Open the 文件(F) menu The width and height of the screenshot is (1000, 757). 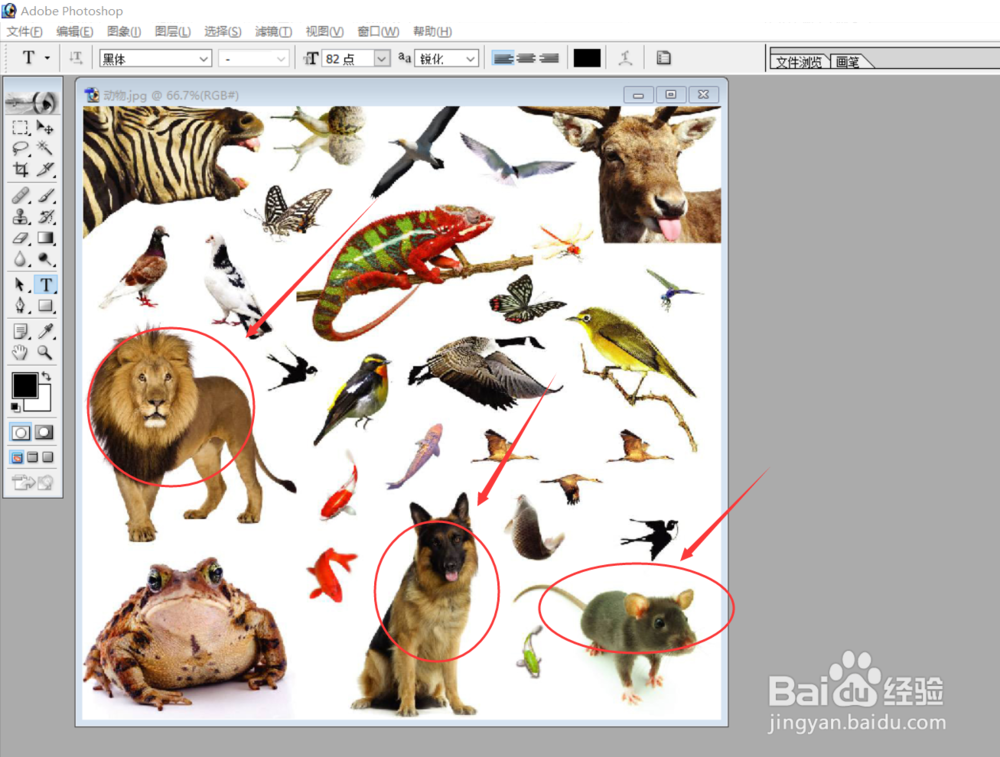point(24,31)
